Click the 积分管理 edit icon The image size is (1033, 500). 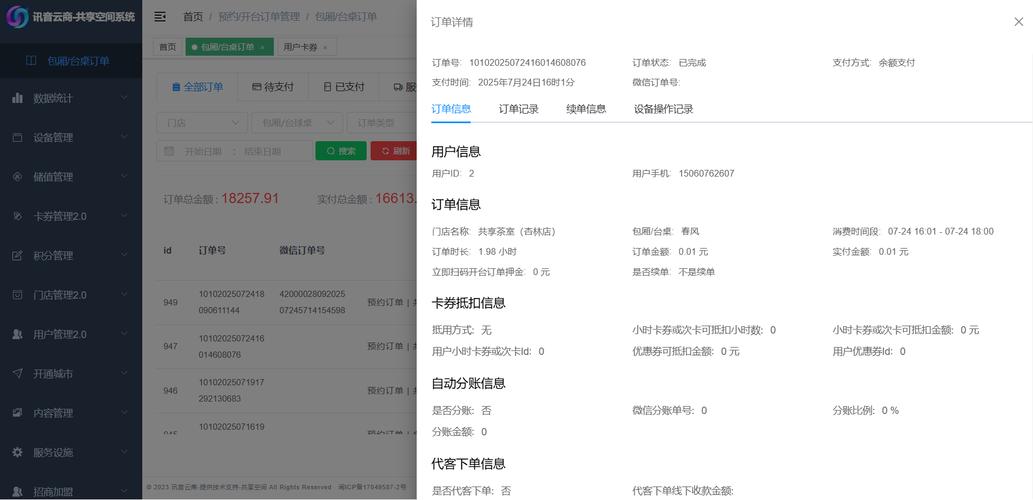[x=17, y=256]
